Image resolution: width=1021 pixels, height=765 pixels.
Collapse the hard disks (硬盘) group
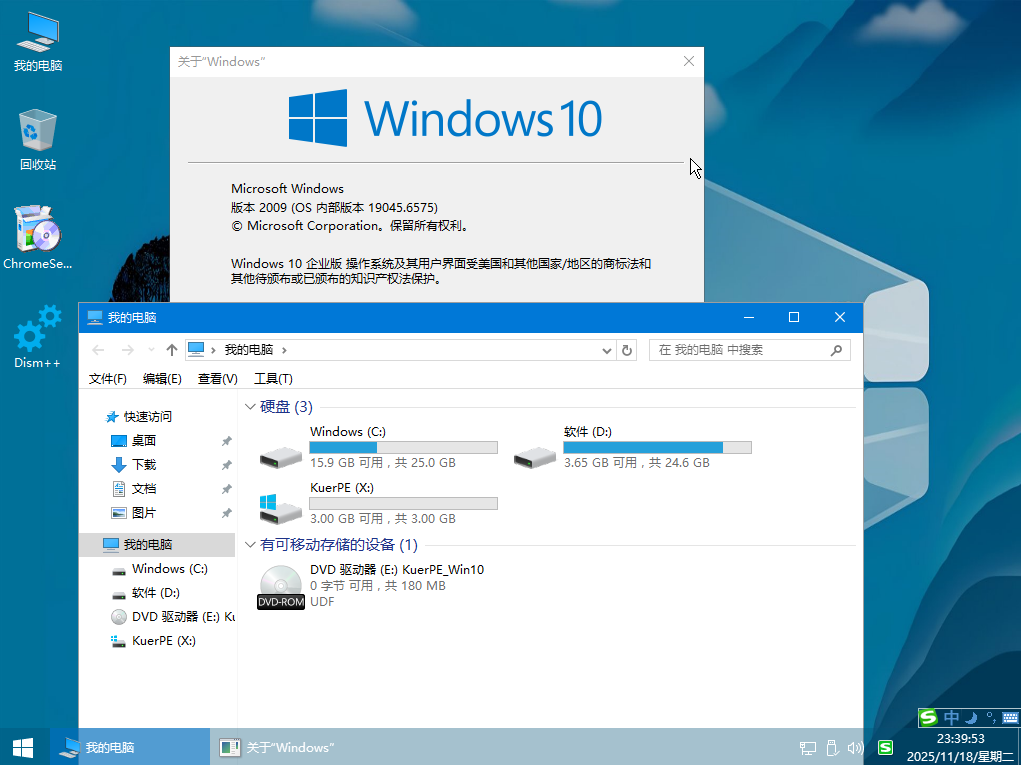click(x=250, y=407)
